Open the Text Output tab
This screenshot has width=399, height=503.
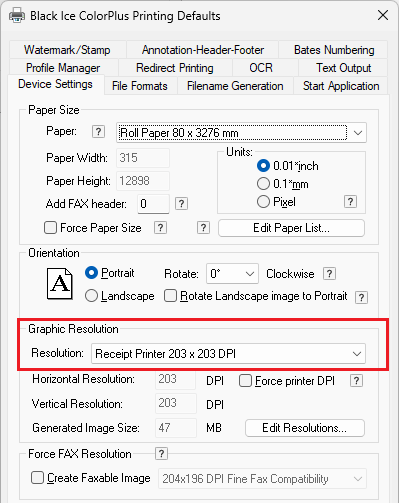[344, 68]
